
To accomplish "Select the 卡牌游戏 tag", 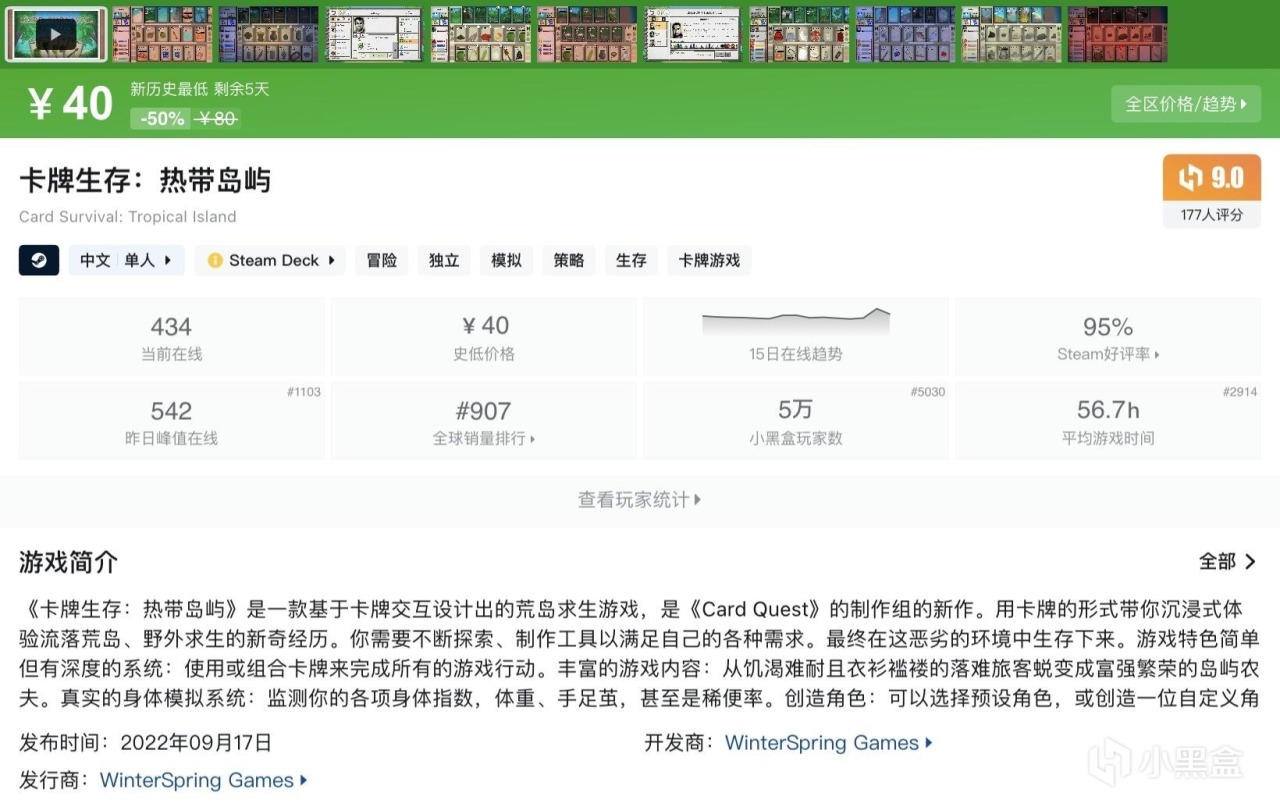I will click(710, 260).
